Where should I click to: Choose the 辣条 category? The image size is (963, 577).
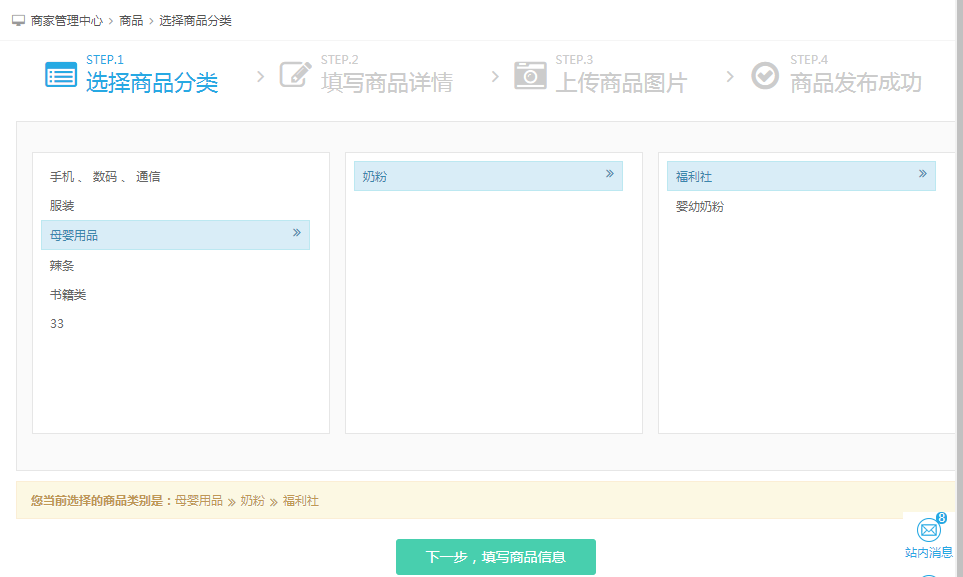coord(62,266)
